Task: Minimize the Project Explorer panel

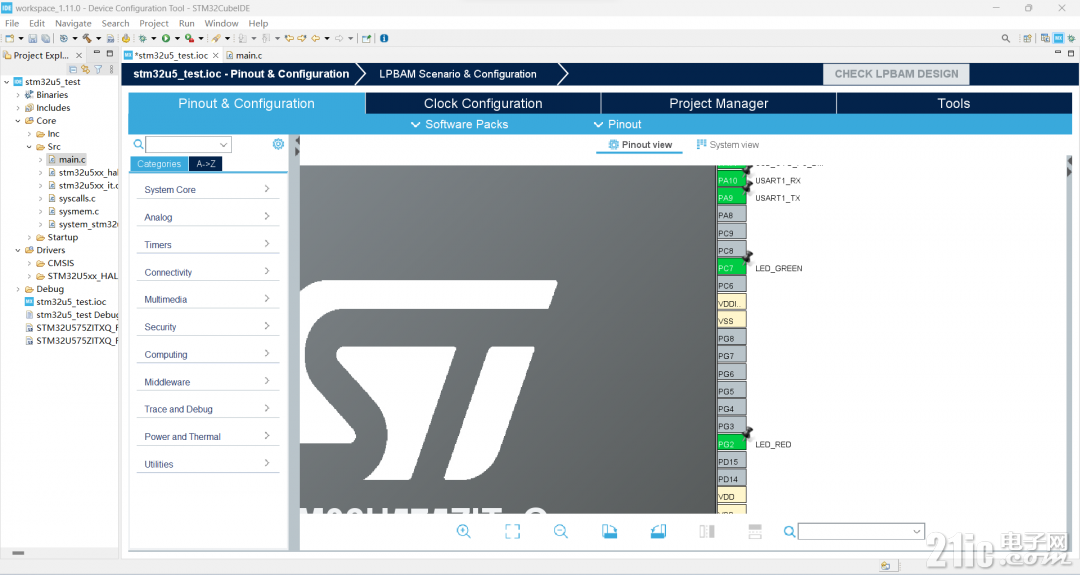Action: 97,52
